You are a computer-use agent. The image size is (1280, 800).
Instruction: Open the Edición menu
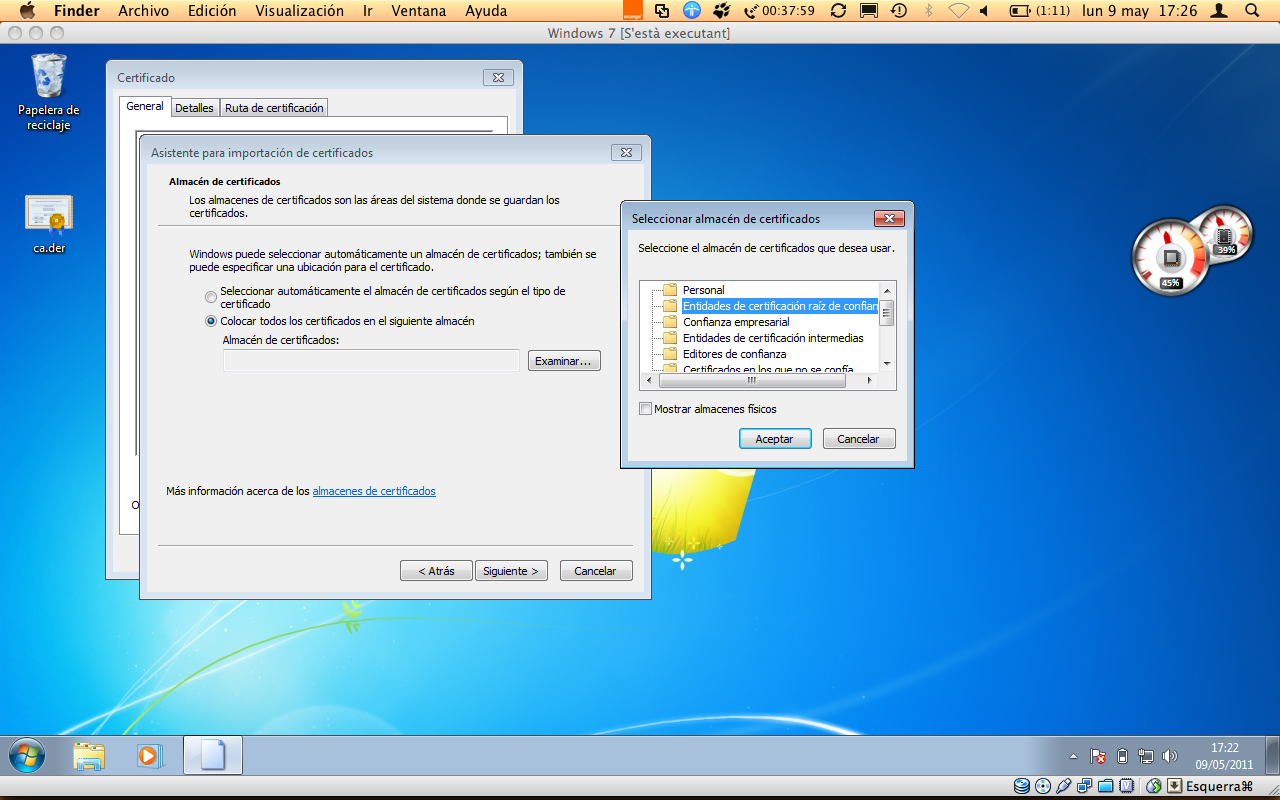click(212, 11)
